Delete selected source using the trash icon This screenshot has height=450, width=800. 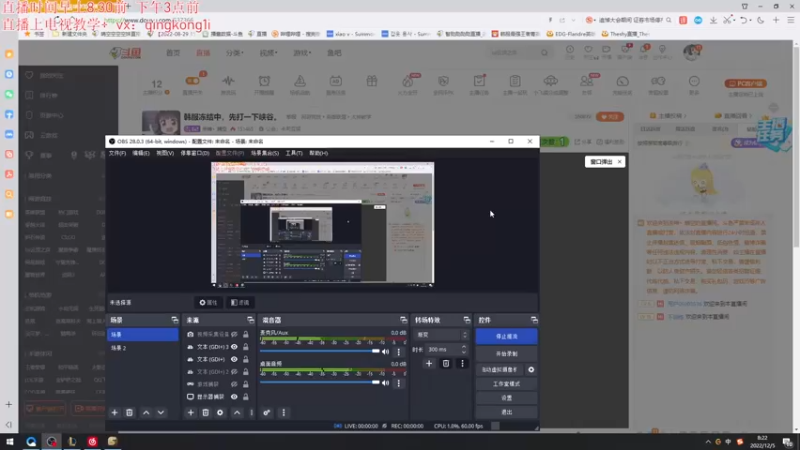point(205,412)
